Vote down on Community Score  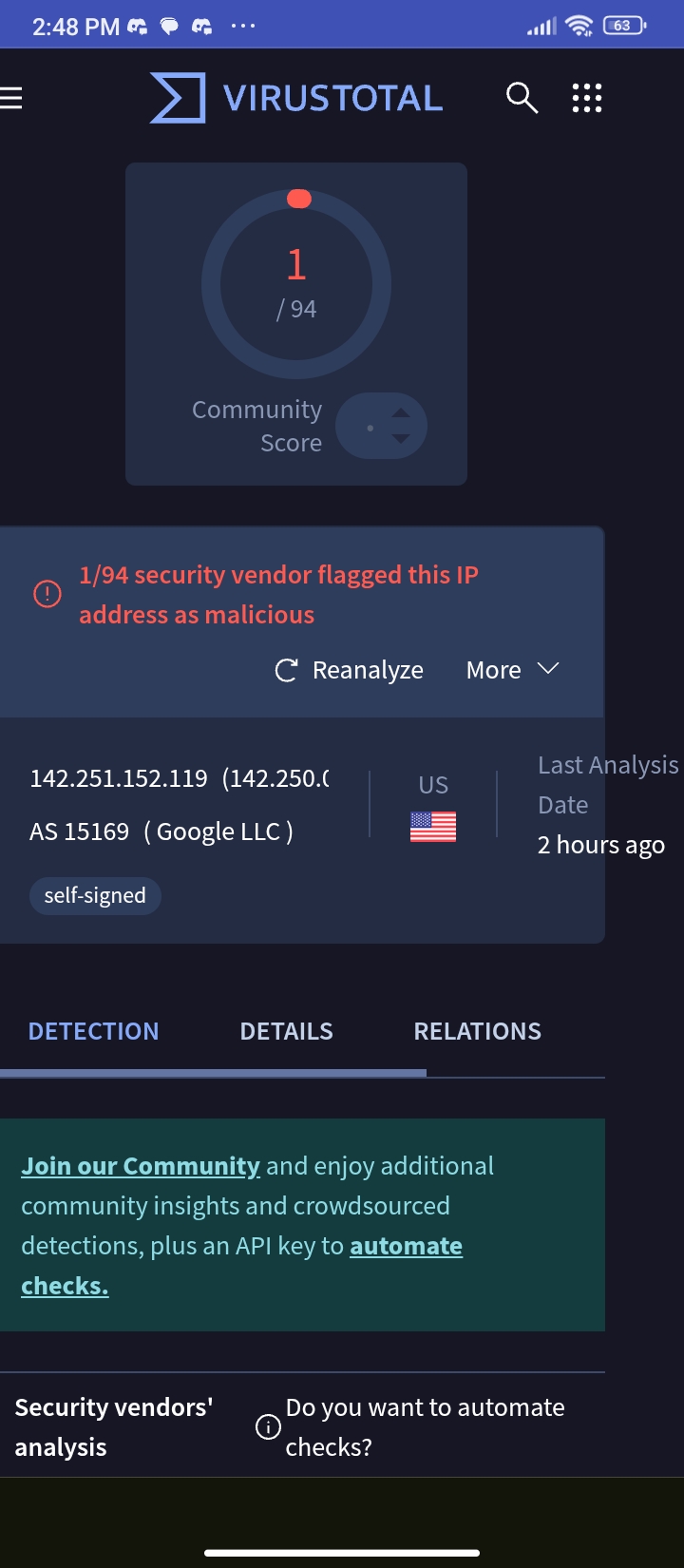click(x=401, y=438)
